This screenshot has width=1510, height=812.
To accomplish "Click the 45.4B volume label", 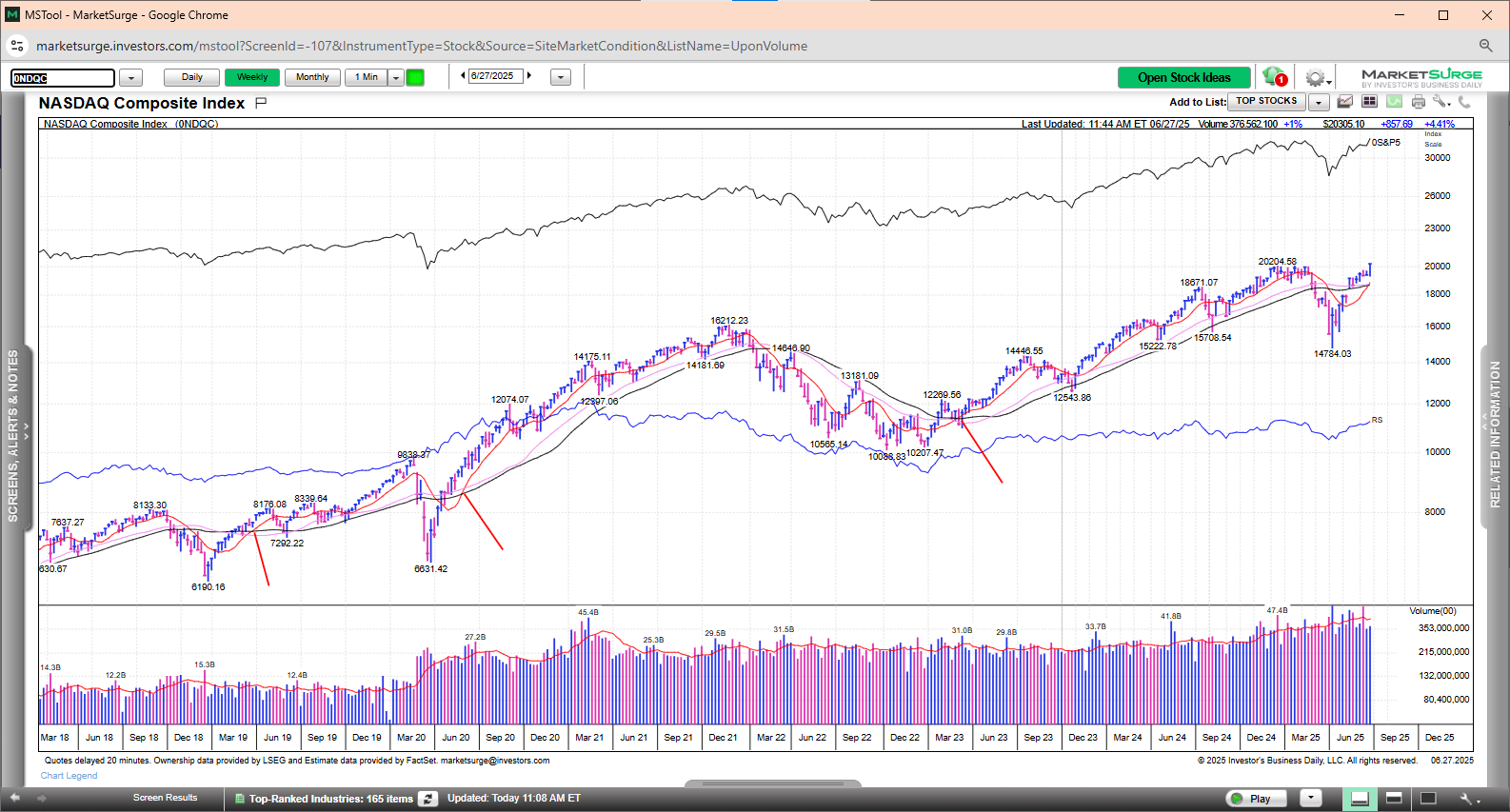I will [x=588, y=612].
